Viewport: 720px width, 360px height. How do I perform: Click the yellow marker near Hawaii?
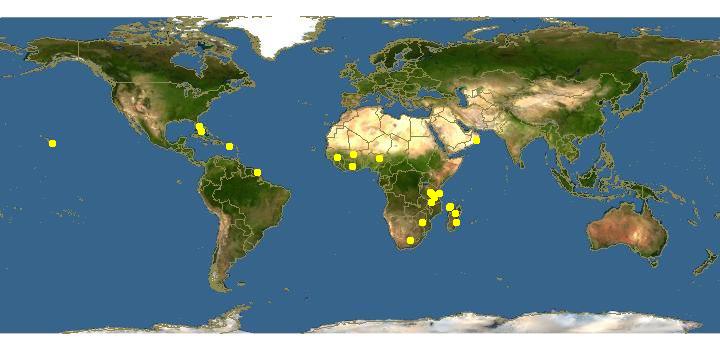point(52,143)
